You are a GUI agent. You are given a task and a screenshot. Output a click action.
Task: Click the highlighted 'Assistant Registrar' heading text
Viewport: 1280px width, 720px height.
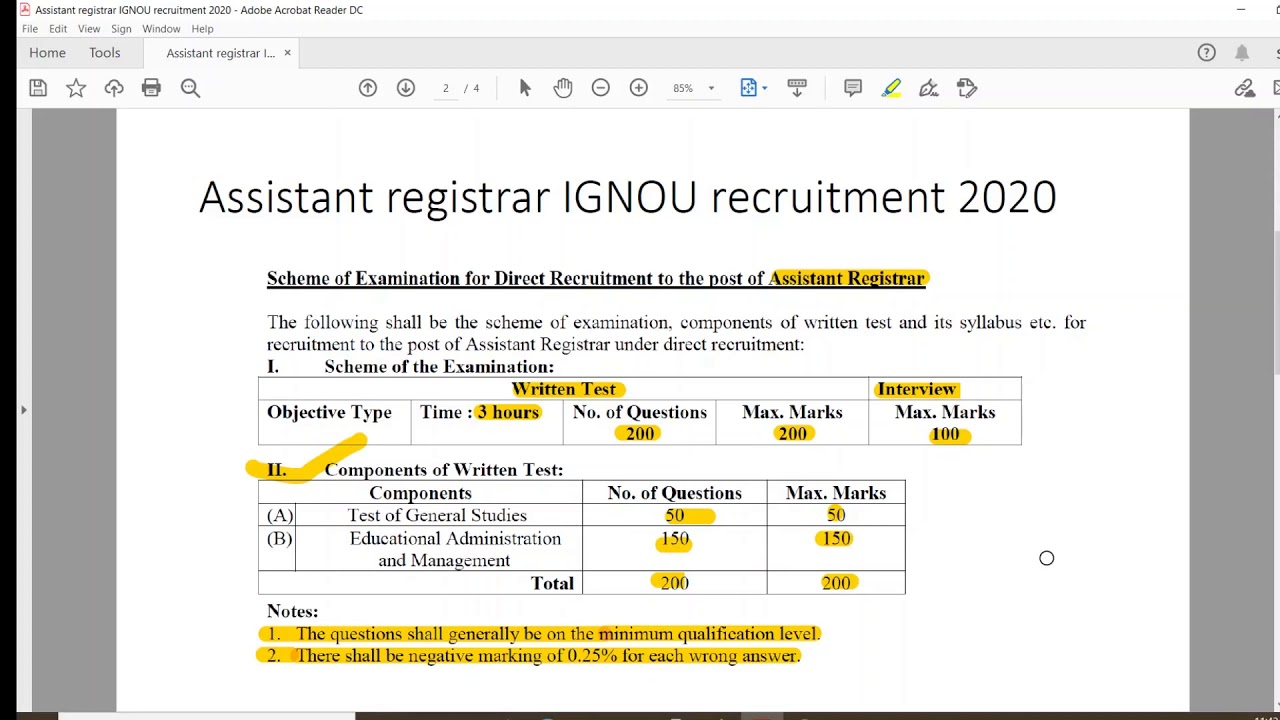(847, 278)
